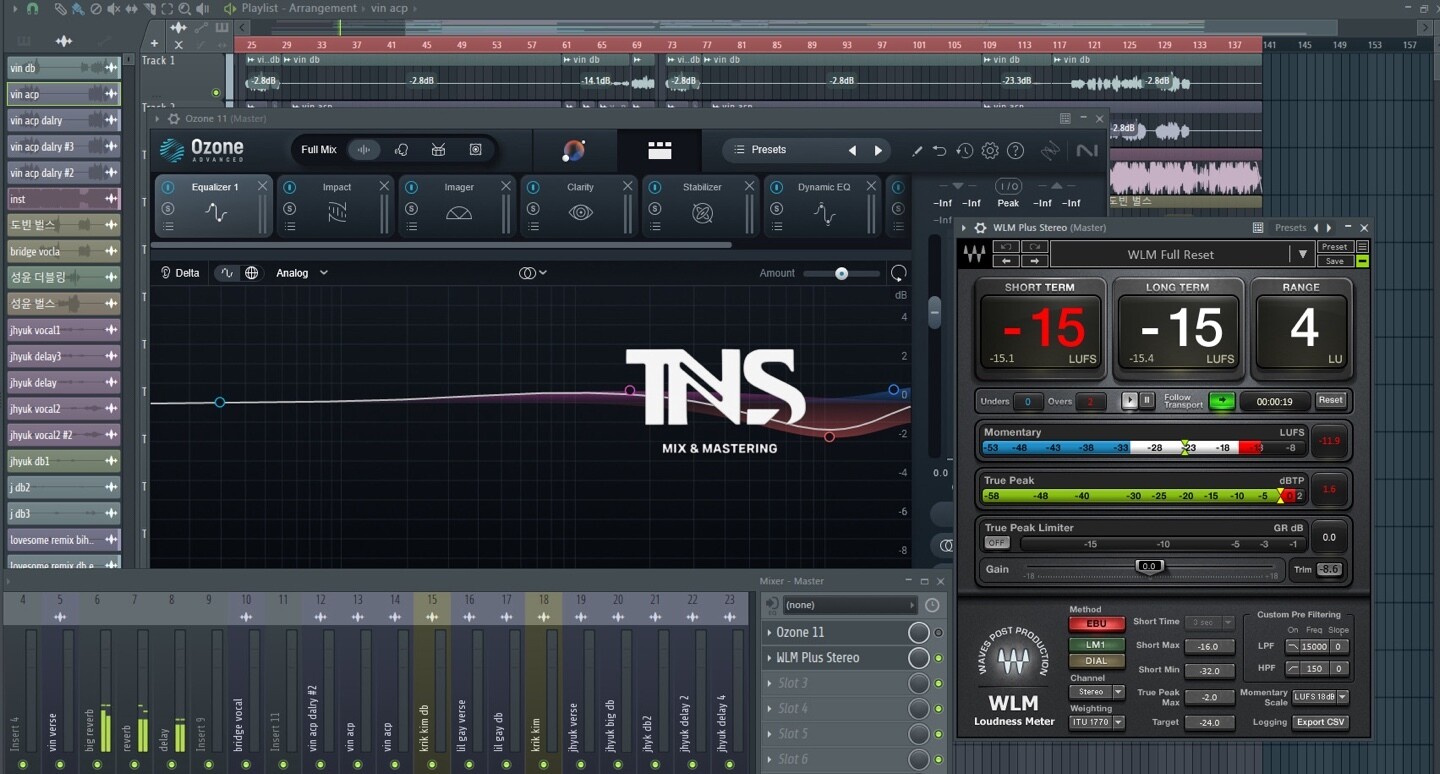Click the Amount slider handle
Viewport: 1440px width, 774px height.
click(842, 273)
